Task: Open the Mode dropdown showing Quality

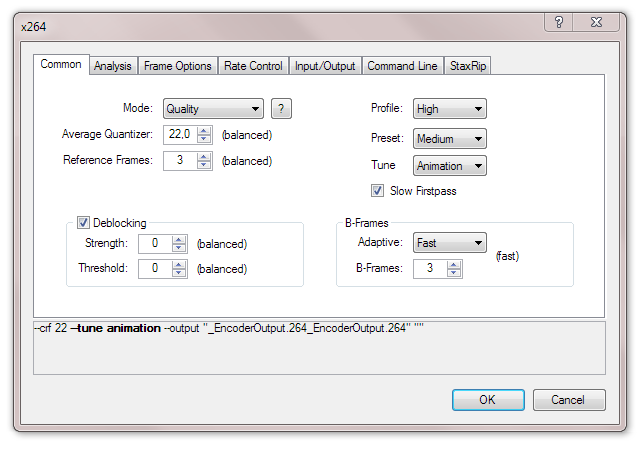Action: [x=213, y=109]
